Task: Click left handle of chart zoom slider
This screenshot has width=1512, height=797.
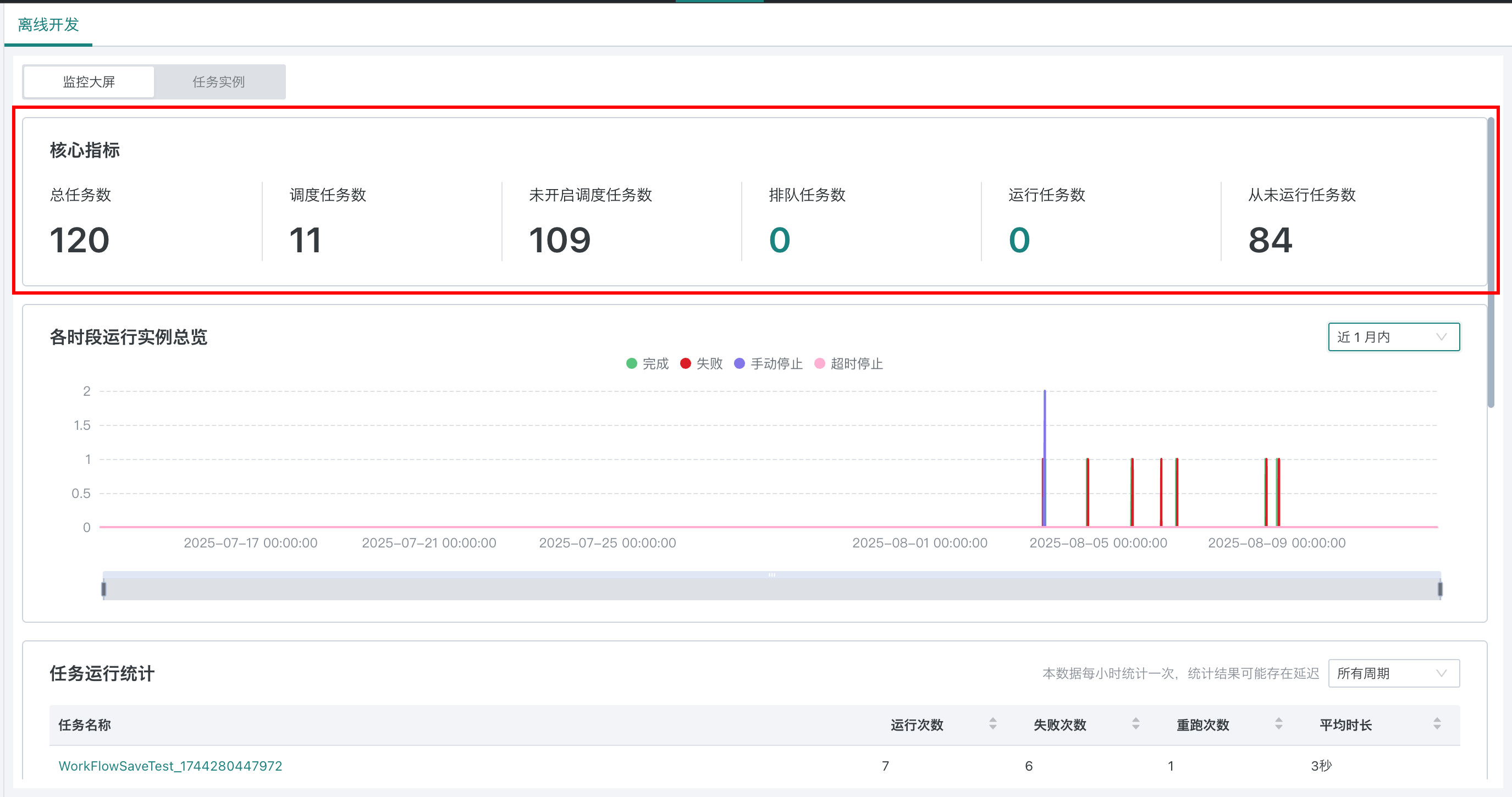Action: point(104,589)
